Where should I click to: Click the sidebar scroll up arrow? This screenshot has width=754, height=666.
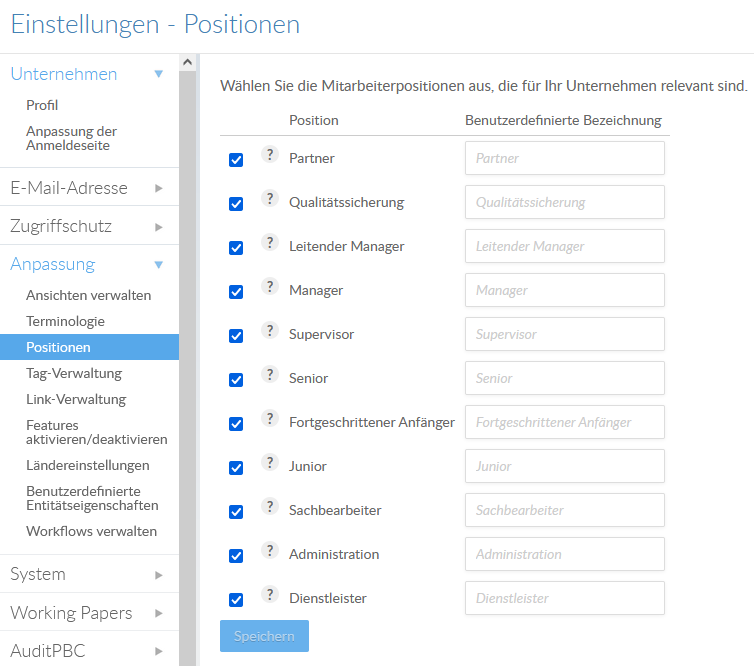coord(188,62)
